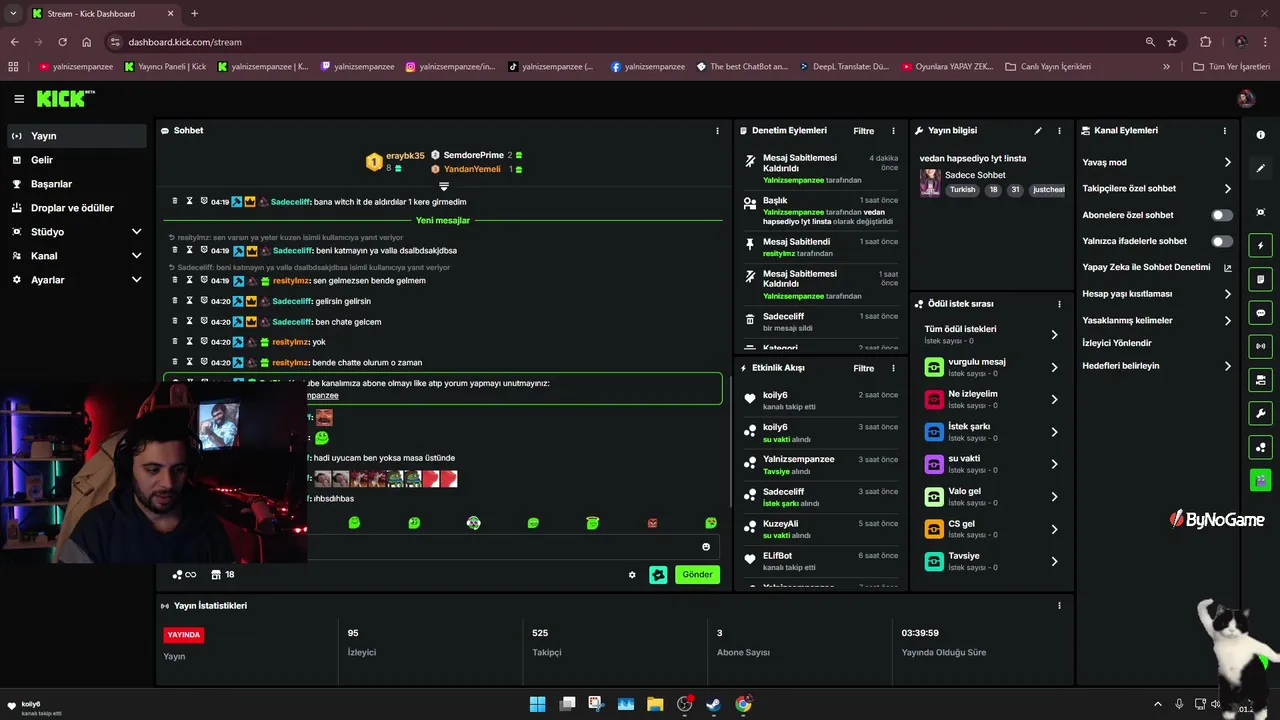Open Sohbet panel three-dot options
Screen dimensions: 1280x720
(717, 131)
